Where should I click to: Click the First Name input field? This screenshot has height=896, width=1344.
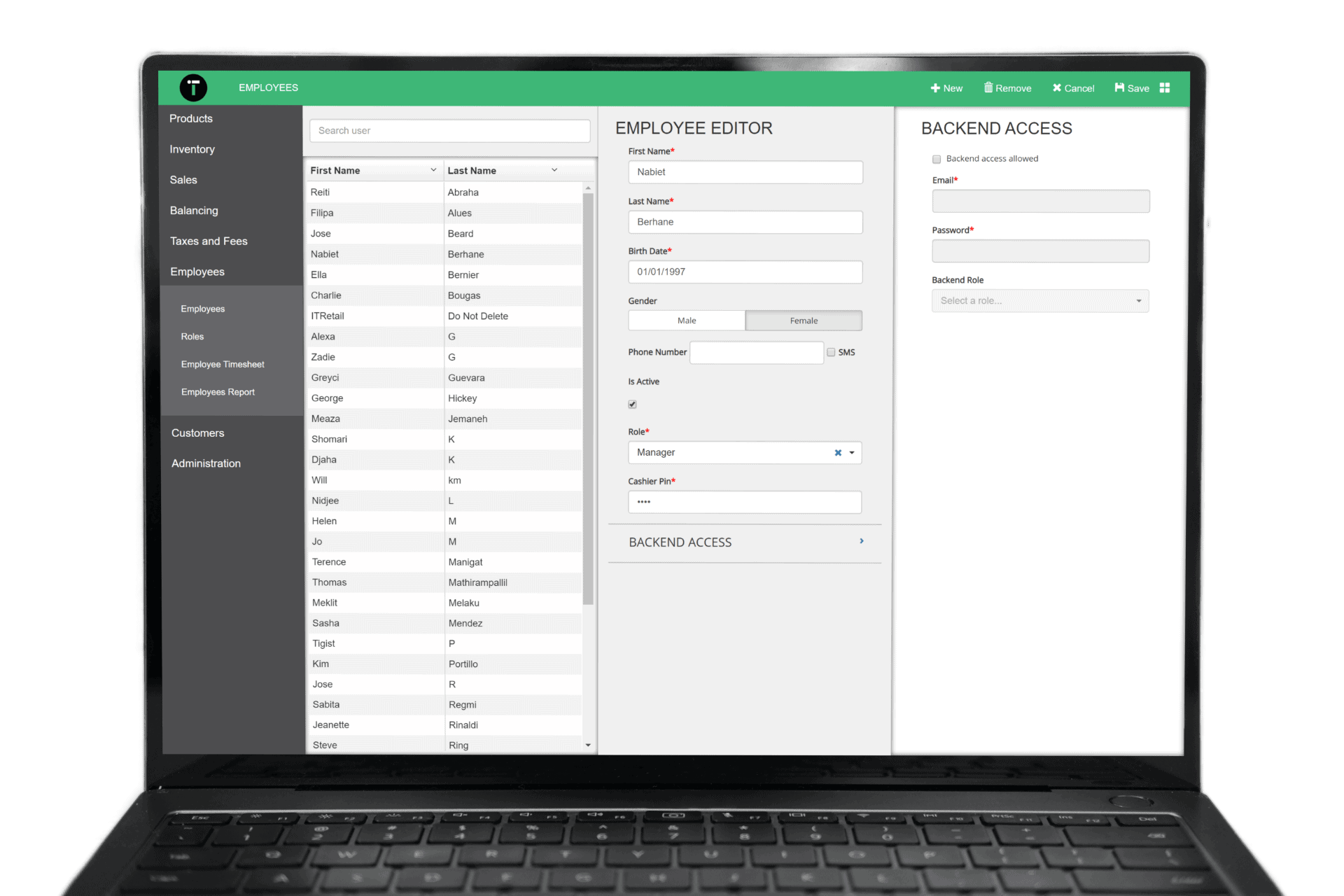[745, 172]
